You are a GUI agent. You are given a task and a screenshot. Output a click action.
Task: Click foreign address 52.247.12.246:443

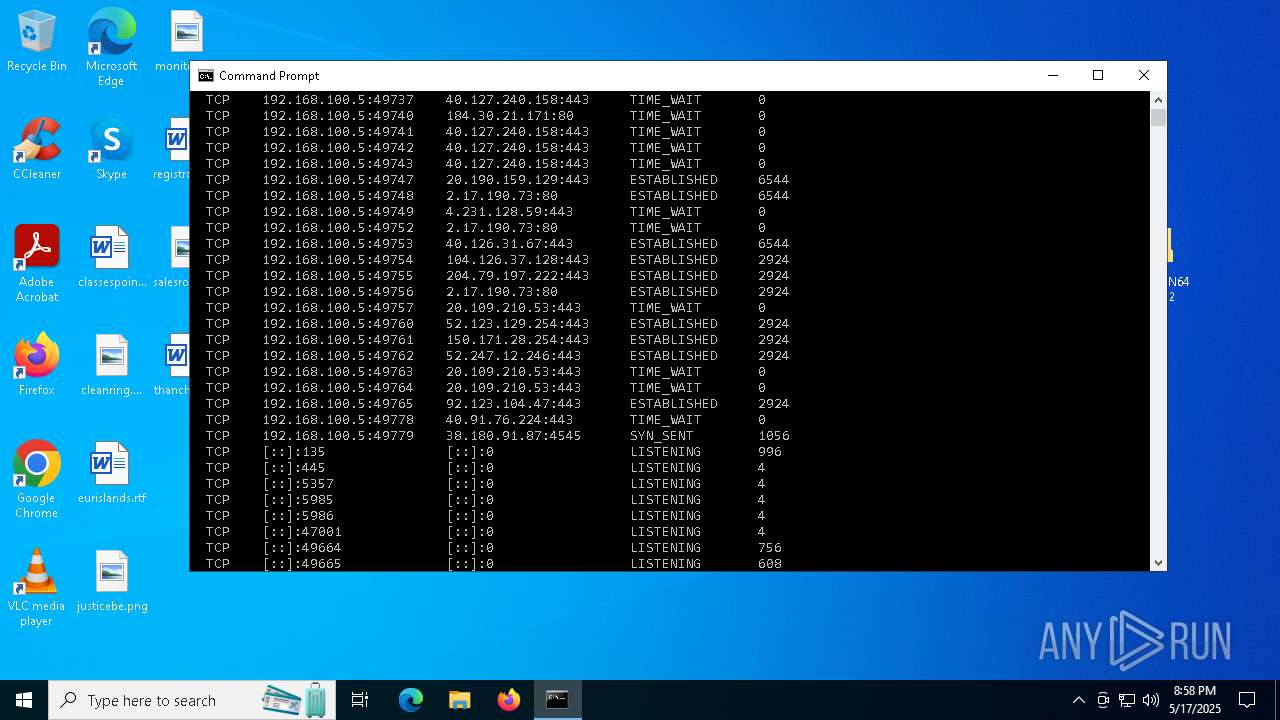[514, 356]
